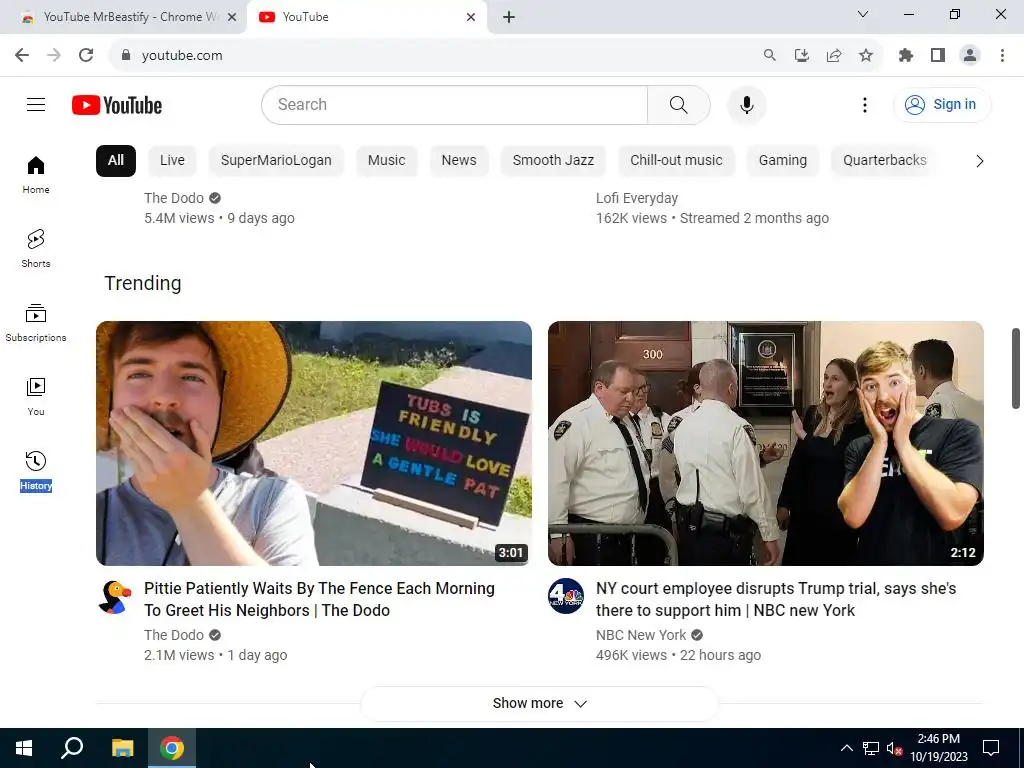Select the Live filter chip
The image size is (1024, 768).
pyautogui.click(x=172, y=161)
